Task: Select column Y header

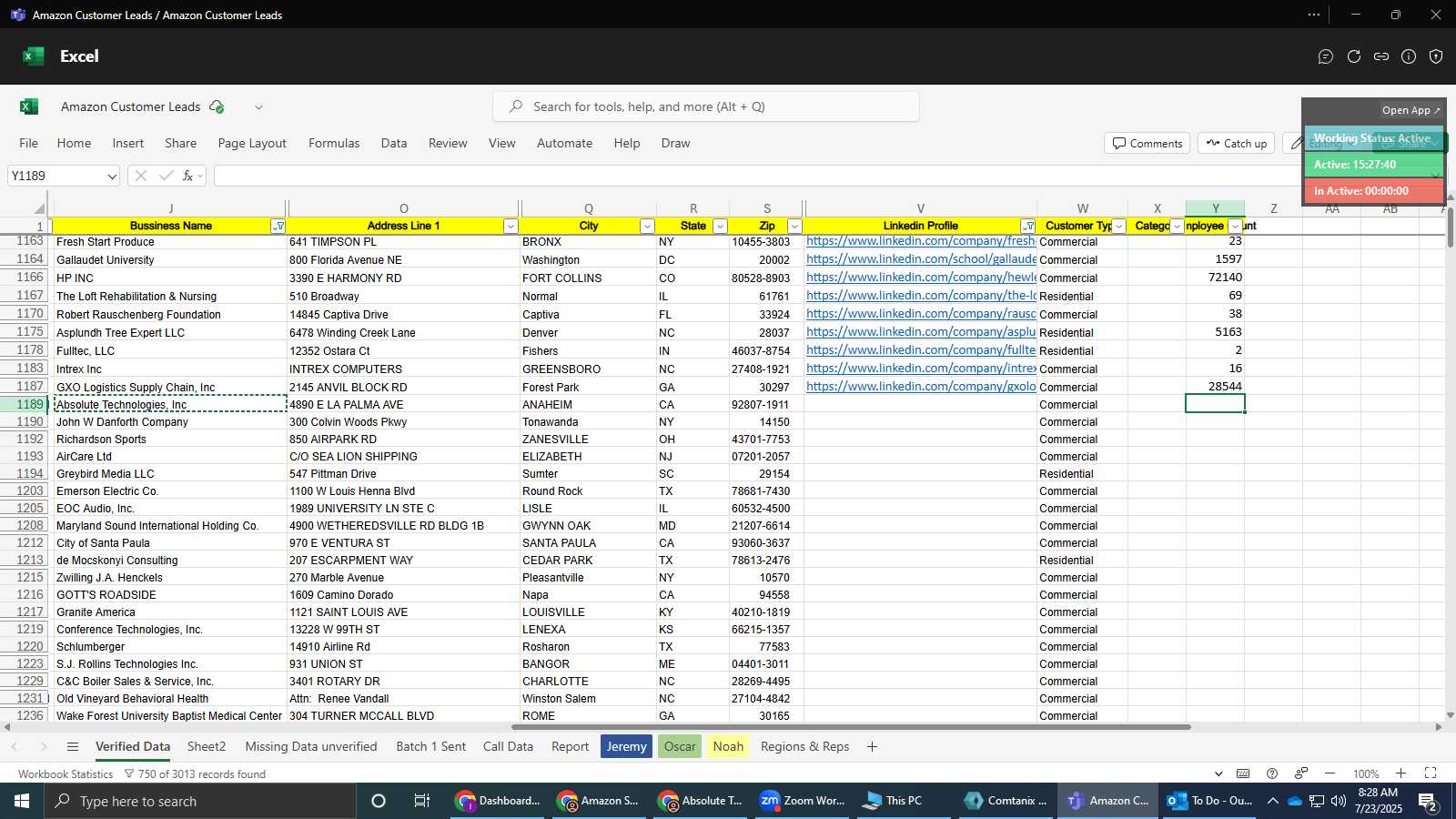Action: point(1215,208)
